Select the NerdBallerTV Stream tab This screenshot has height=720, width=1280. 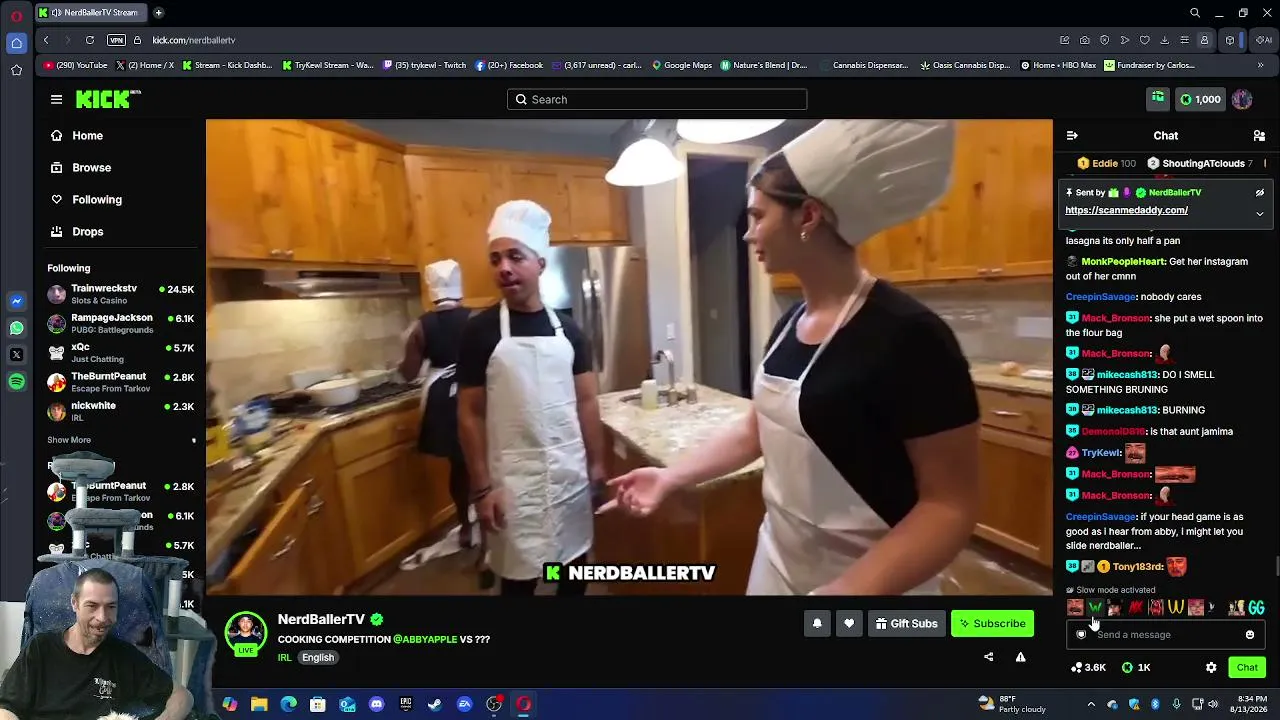click(90, 12)
